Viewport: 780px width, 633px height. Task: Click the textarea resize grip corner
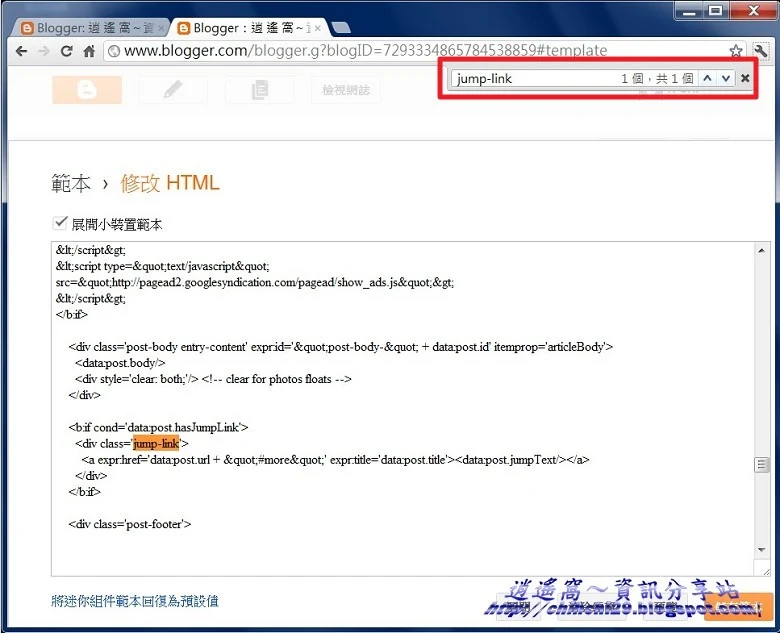coord(765,571)
